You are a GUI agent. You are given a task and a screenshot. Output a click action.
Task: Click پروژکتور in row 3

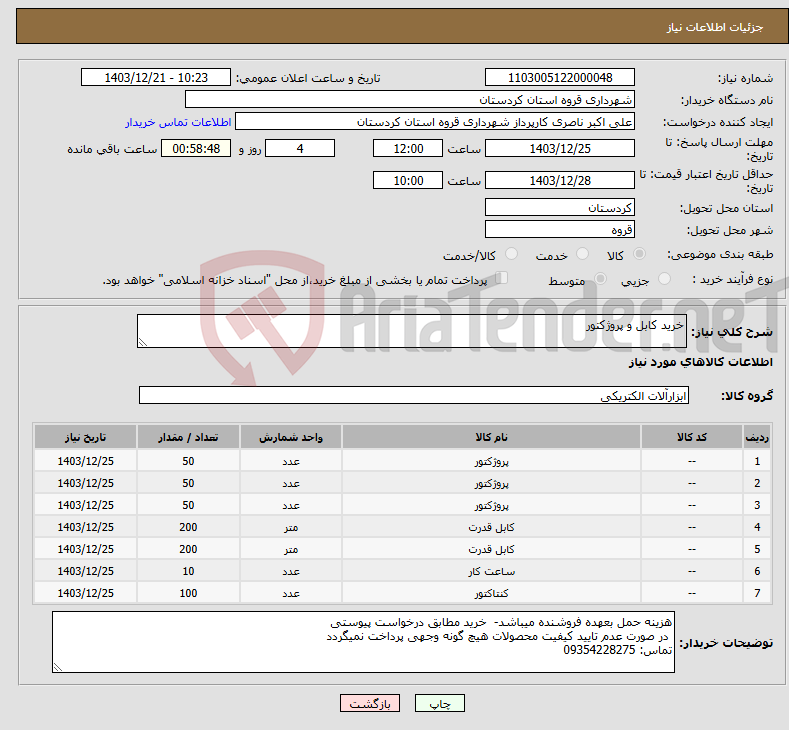coord(491,505)
